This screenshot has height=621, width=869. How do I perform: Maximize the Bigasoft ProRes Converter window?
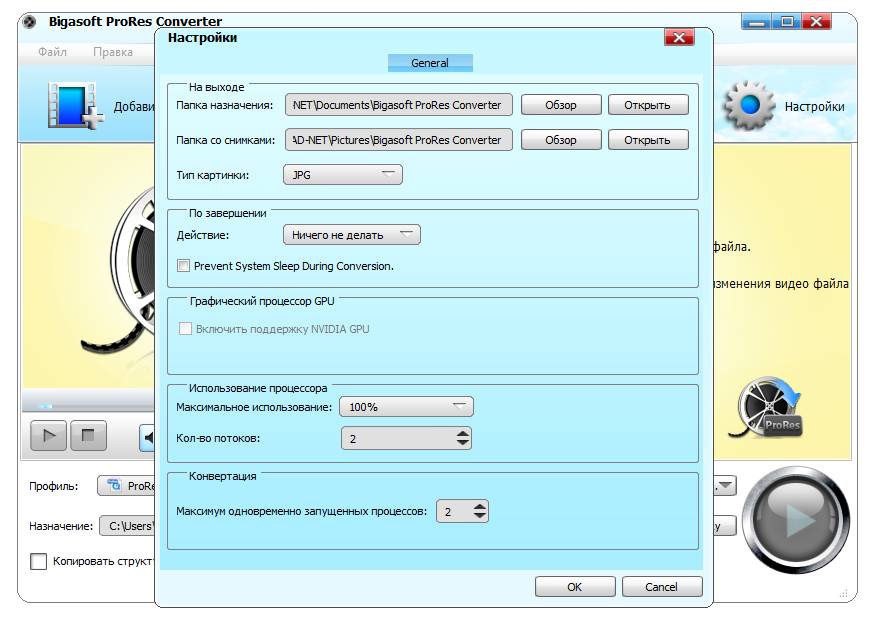pos(786,22)
